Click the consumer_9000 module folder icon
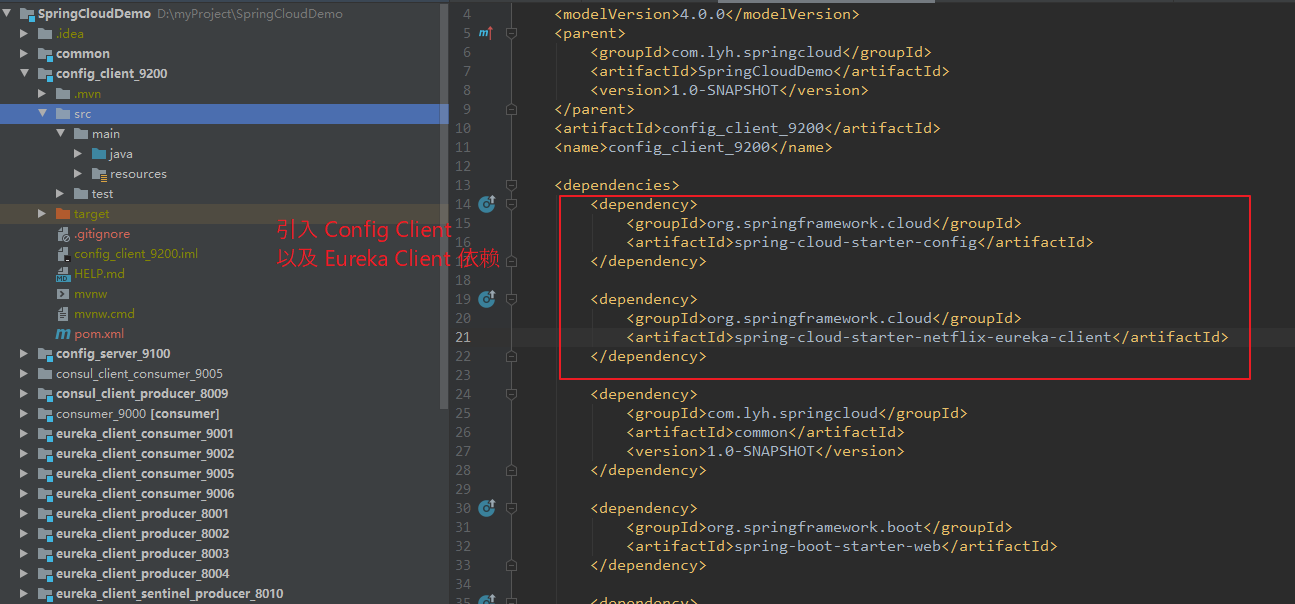 45,414
